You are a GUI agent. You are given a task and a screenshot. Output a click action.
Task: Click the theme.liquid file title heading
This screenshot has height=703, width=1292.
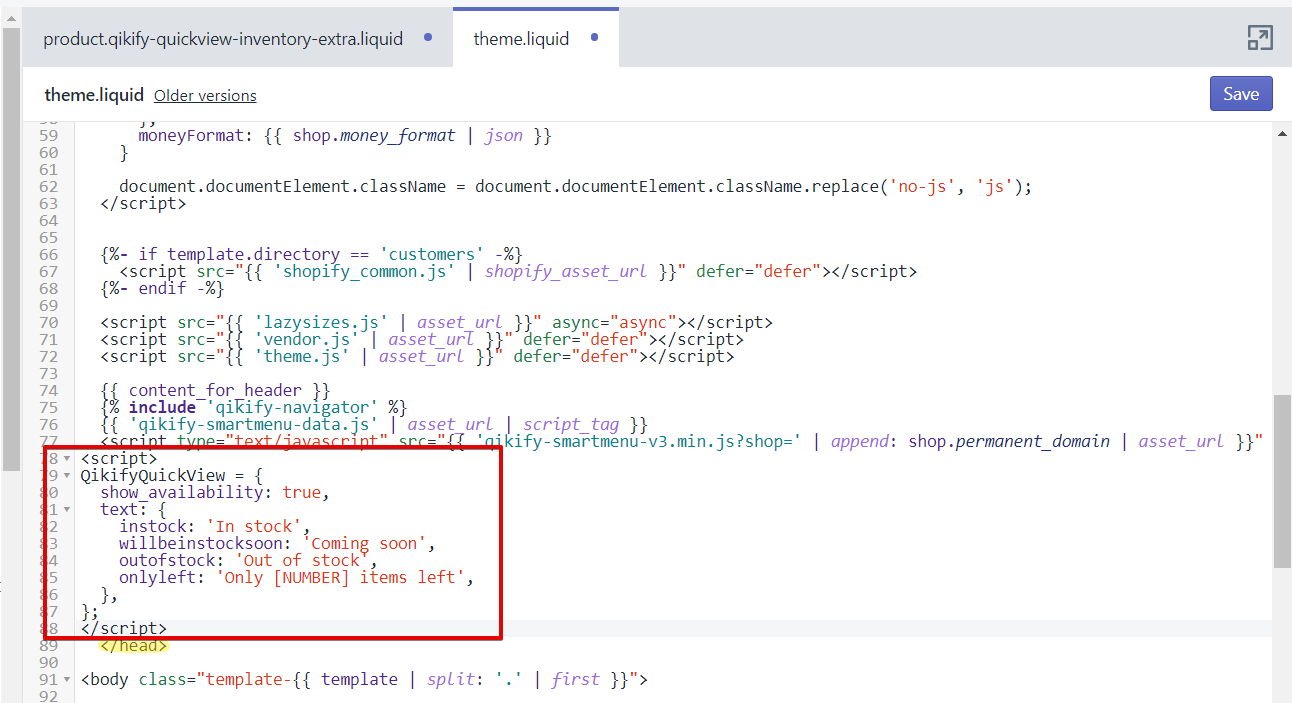tap(94, 95)
